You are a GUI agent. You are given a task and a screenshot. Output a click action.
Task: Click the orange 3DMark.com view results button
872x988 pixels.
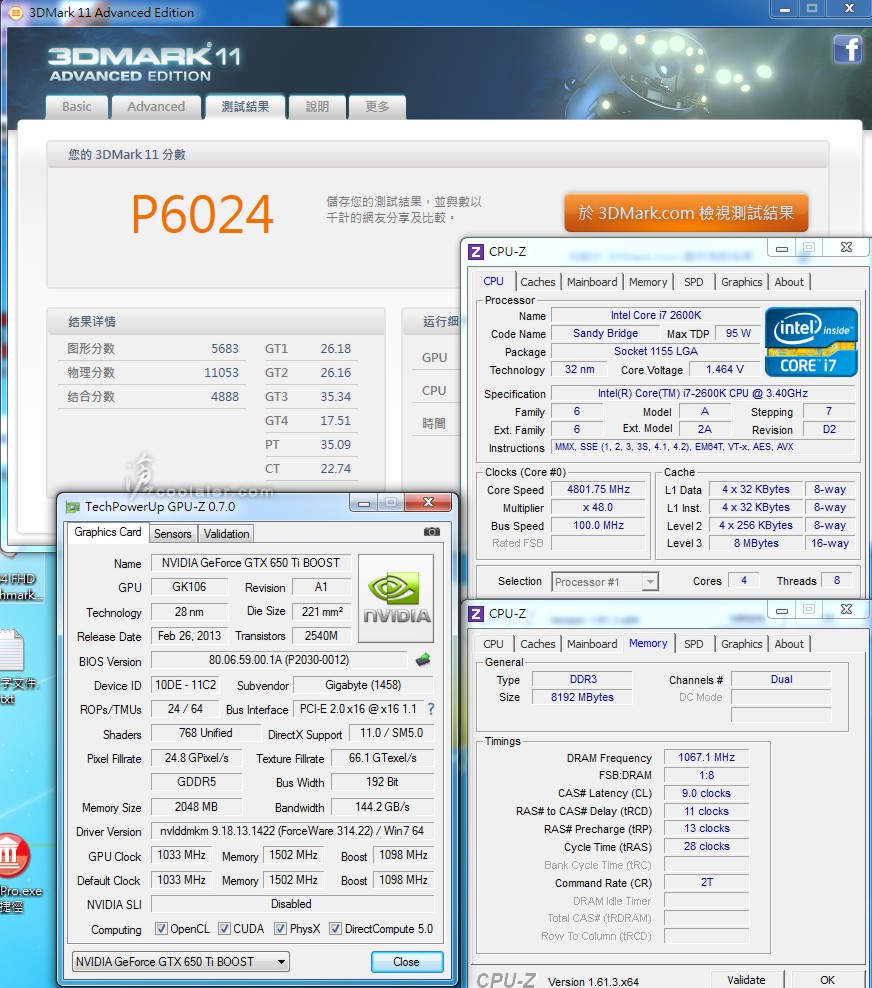tap(686, 213)
